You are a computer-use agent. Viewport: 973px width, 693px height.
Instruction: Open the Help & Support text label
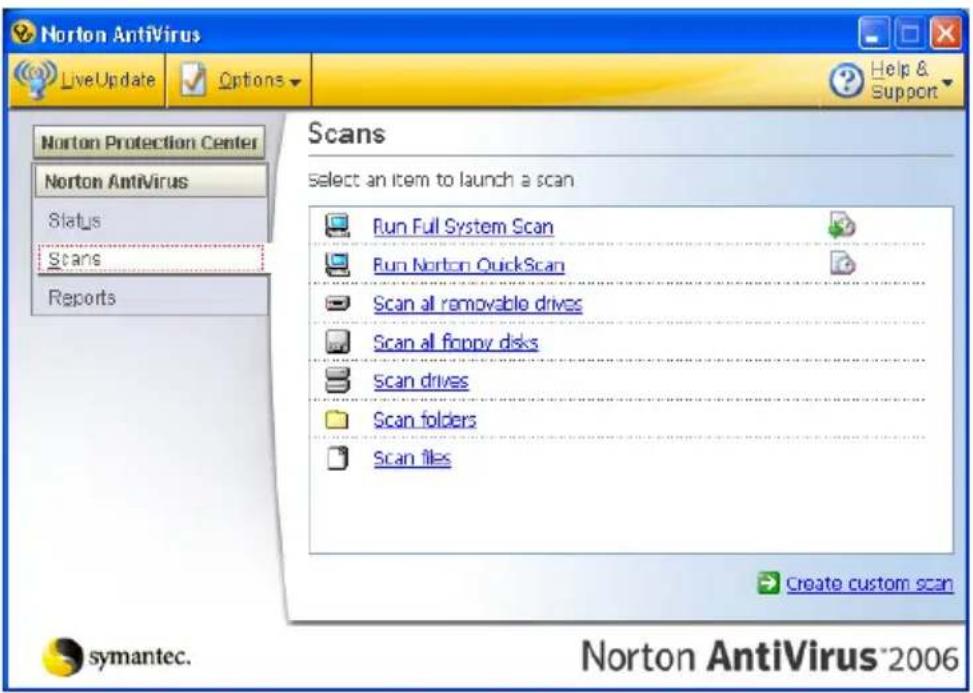click(904, 80)
